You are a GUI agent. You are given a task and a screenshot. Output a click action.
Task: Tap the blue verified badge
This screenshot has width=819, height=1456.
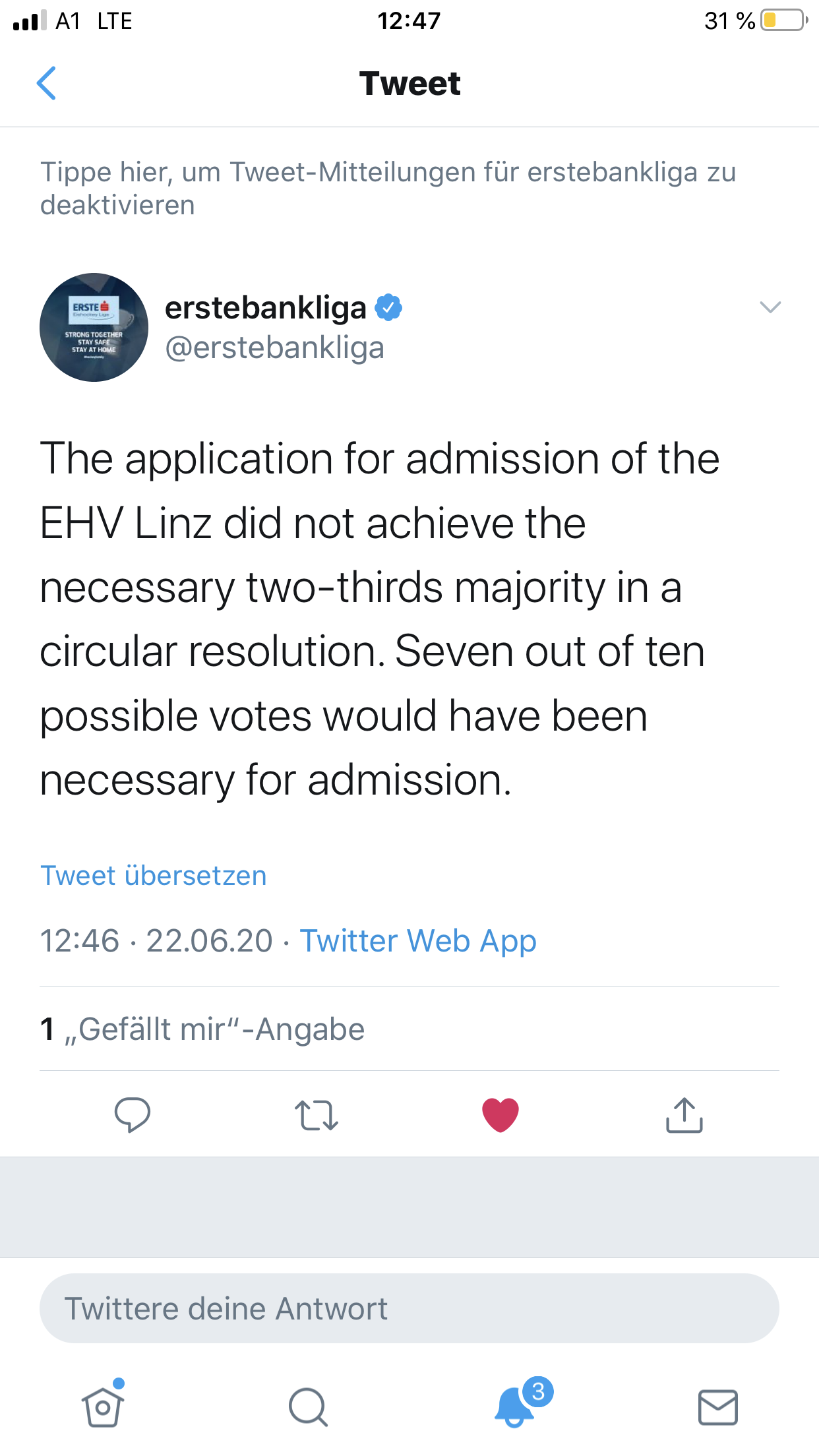coord(389,307)
